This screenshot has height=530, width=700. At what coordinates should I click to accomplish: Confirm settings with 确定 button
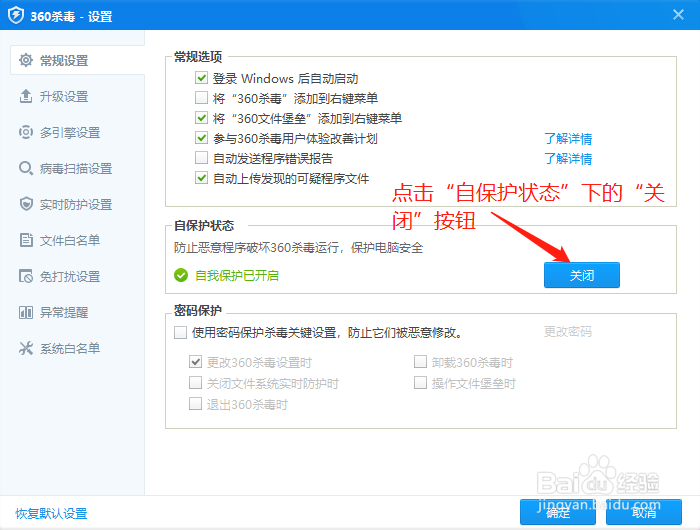(x=558, y=512)
